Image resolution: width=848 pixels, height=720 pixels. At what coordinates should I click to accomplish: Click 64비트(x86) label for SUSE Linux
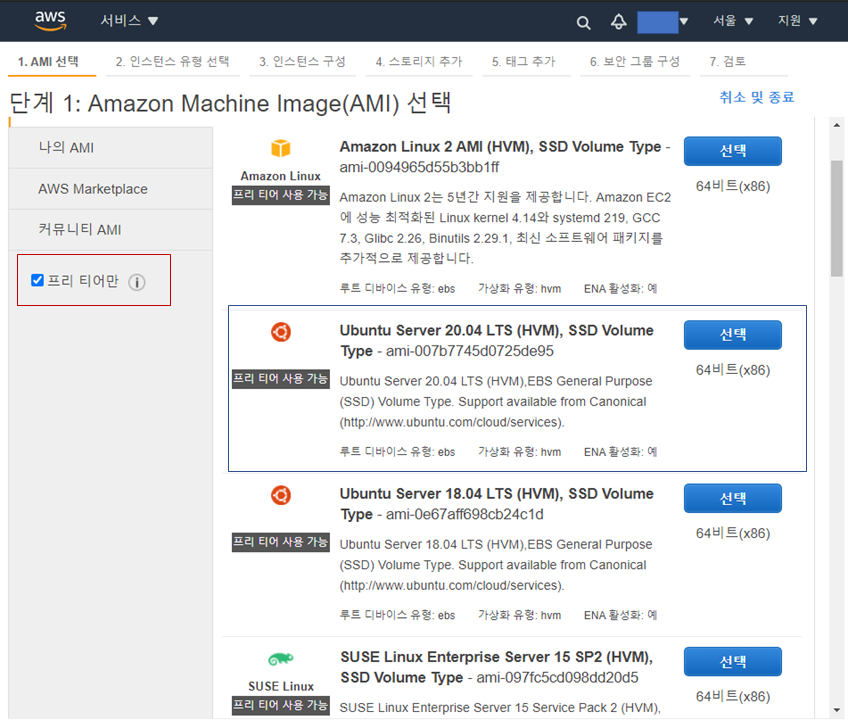click(732, 697)
